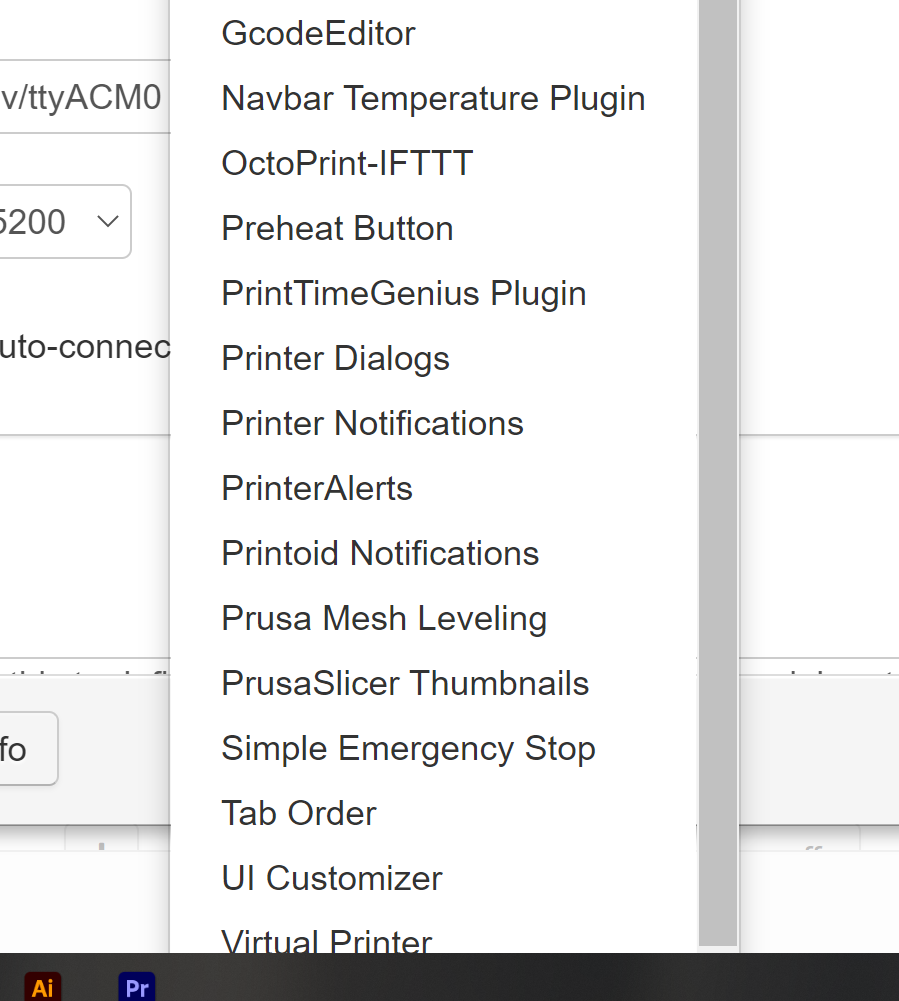The height and width of the screenshot is (1001, 899).
Task: Open the Printer Dialogs plugin entry
Action: [x=335, y=358]
